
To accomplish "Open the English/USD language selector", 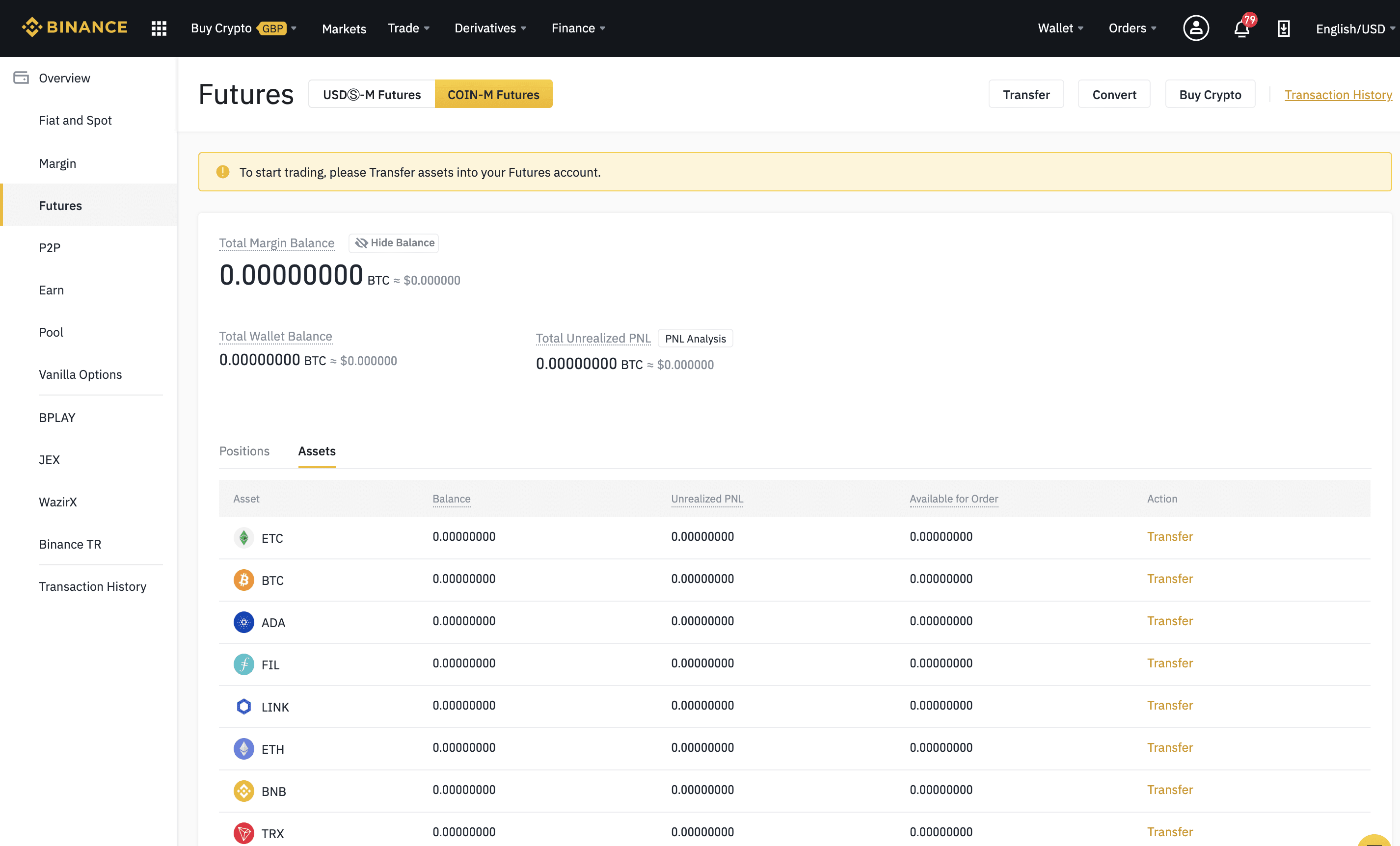I will [1355, 28].
